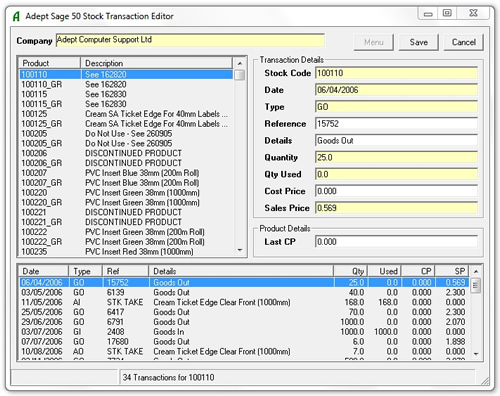Click the Type field showing GO

click(x=396, y=107)
